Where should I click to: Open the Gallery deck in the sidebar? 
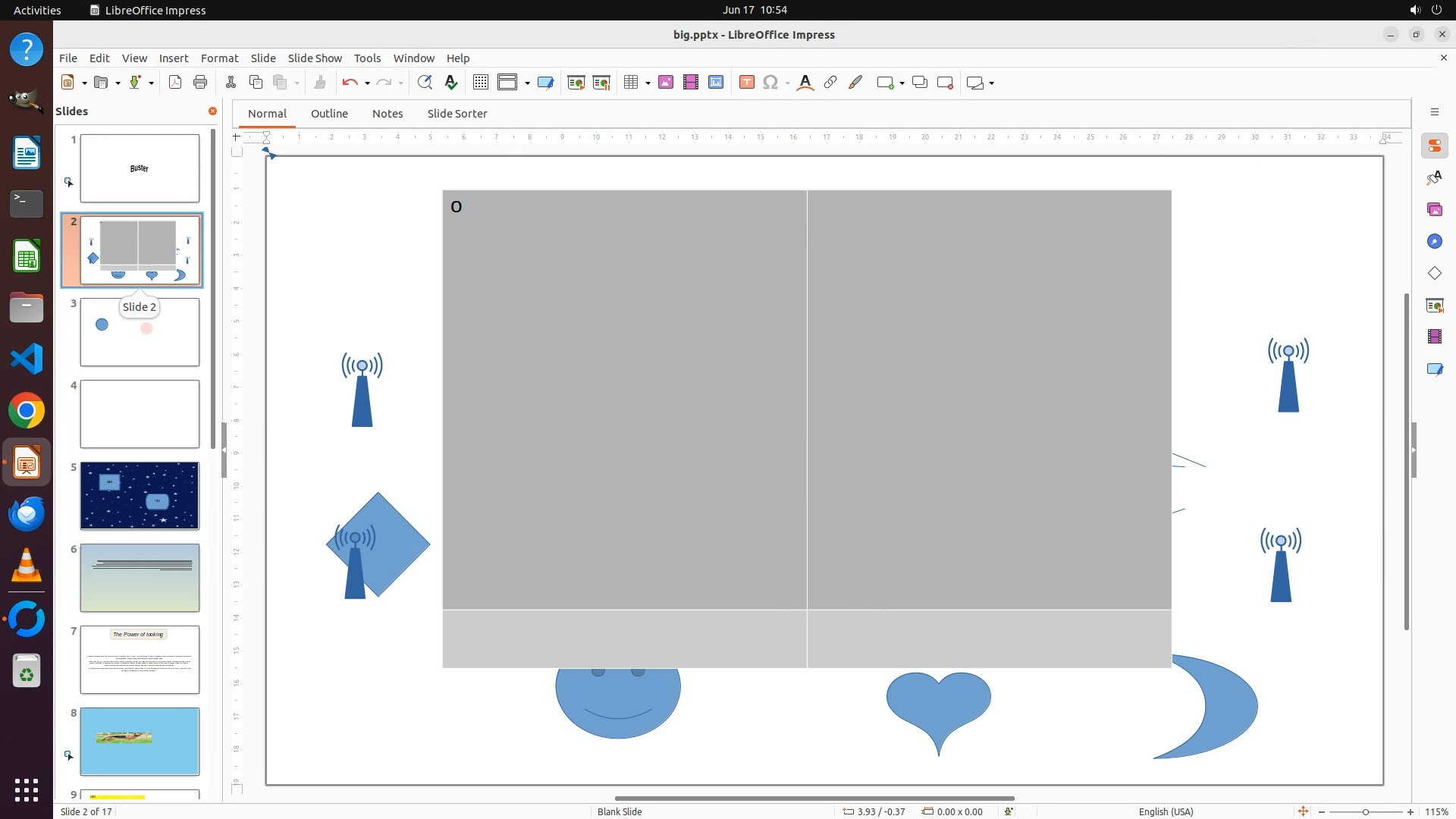pyautogui.click(x=1434, y=209)
